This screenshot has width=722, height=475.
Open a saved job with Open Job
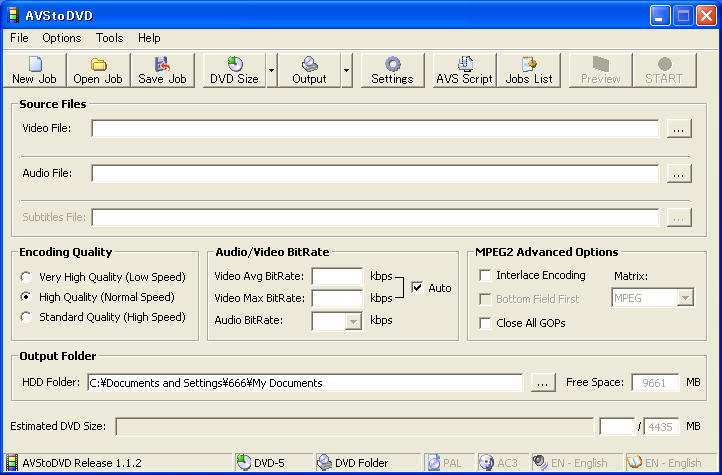coord(98,70)
